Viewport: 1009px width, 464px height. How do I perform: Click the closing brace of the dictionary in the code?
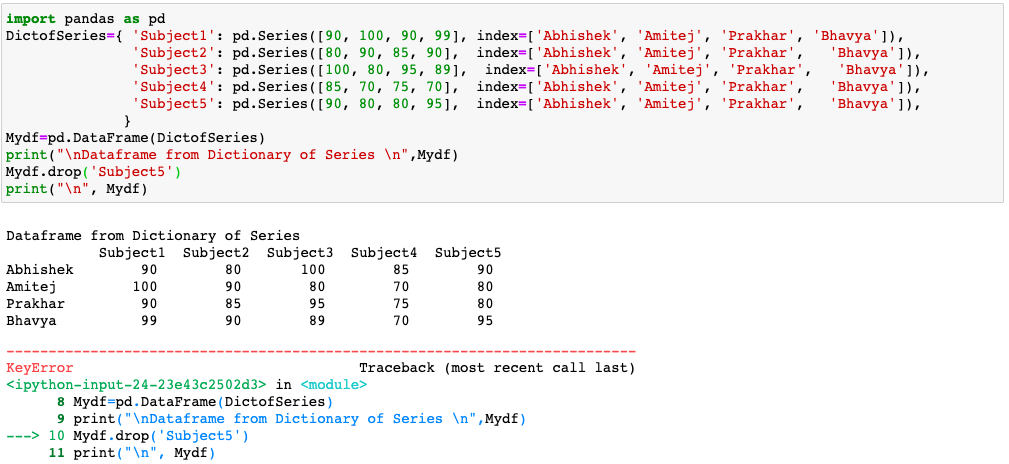point(127,121)
